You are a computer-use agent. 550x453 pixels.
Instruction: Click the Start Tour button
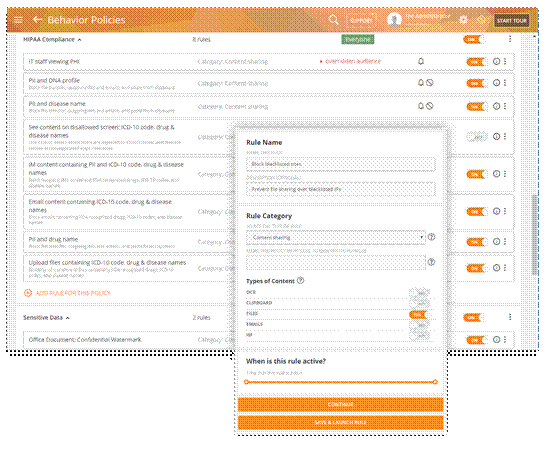click(x=511, y=20)
